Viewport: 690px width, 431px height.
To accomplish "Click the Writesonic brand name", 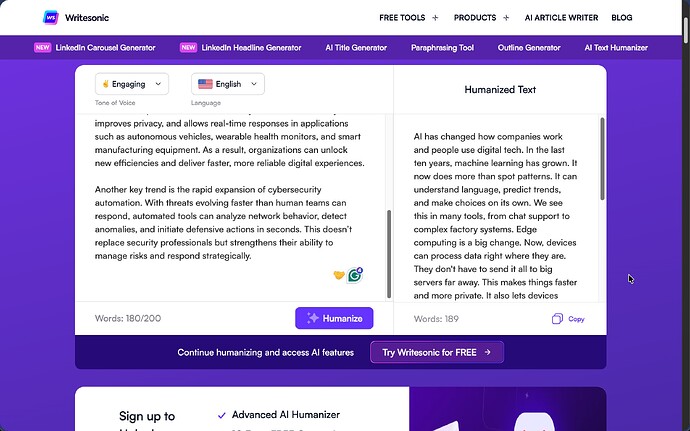I will coord(87,18).
